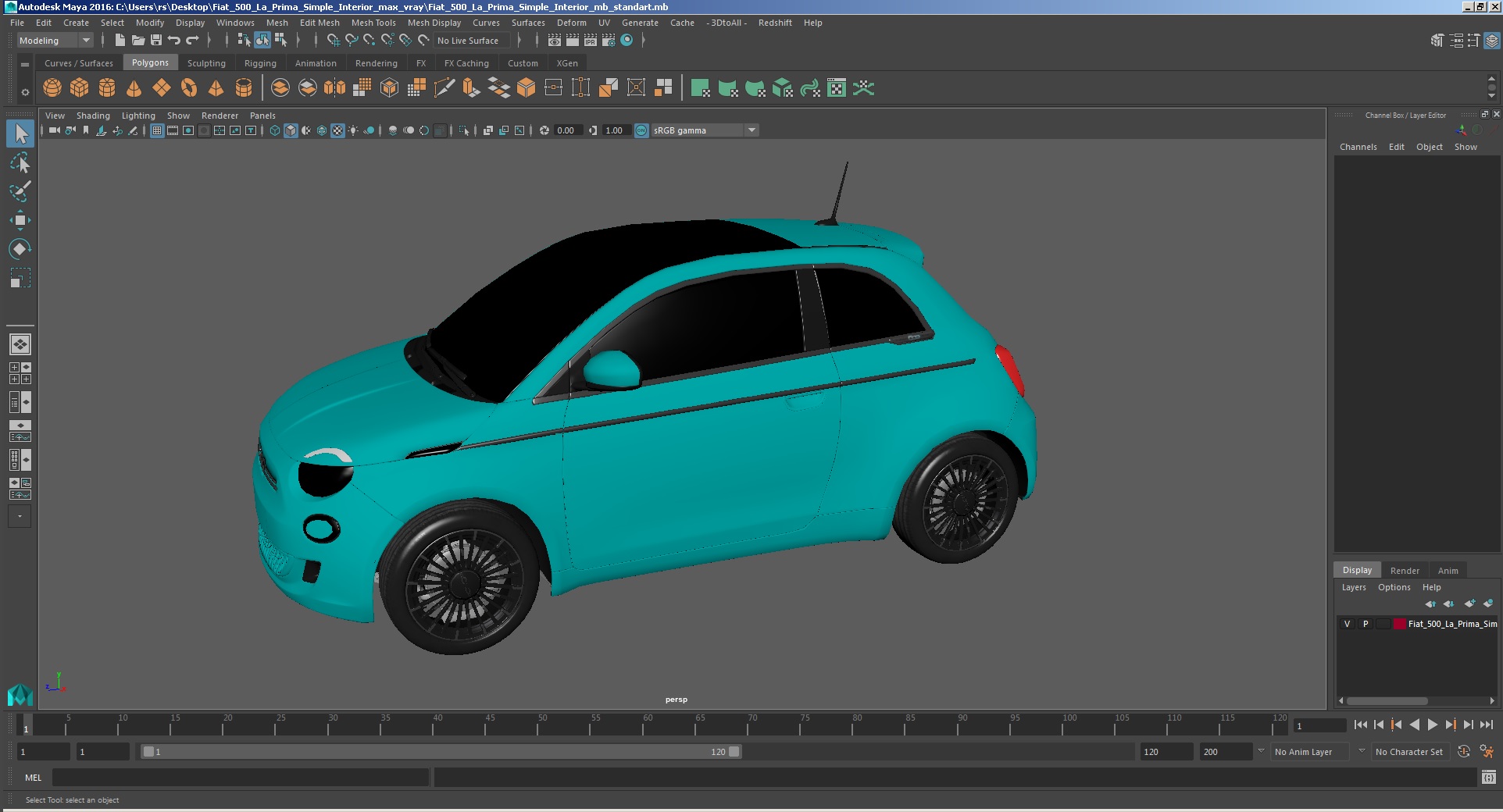The width and height of the screenshot is (1503, 812).
Task: Play the animation forwards
Action: [x=1433, y=725]
